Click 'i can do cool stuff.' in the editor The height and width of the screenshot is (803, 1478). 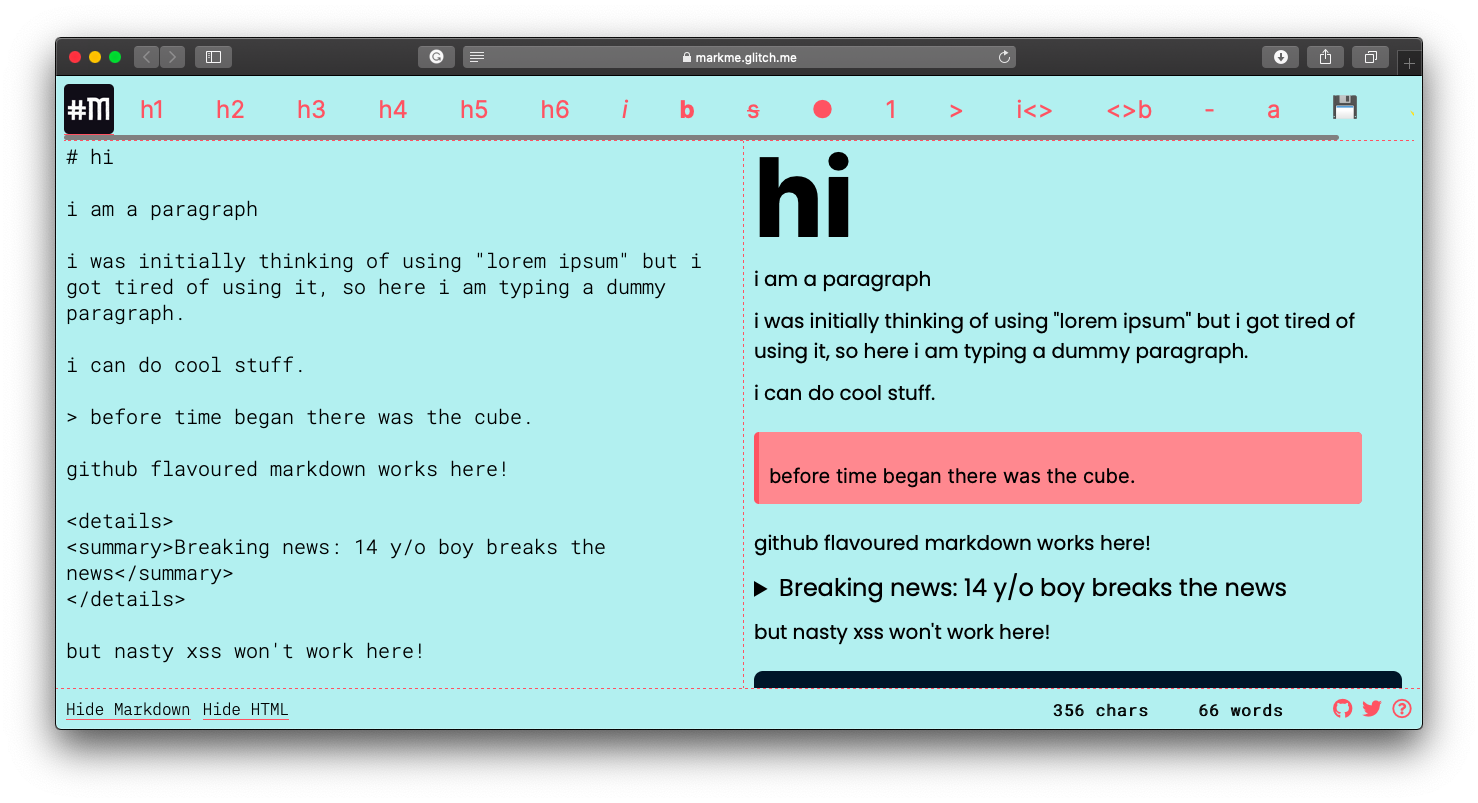coord(185,365)
